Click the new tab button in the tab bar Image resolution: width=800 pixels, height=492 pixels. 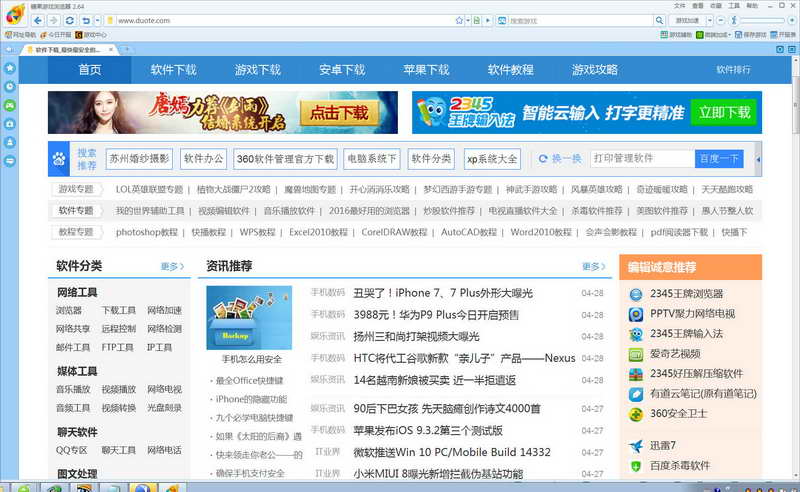[x=127, y=50]
